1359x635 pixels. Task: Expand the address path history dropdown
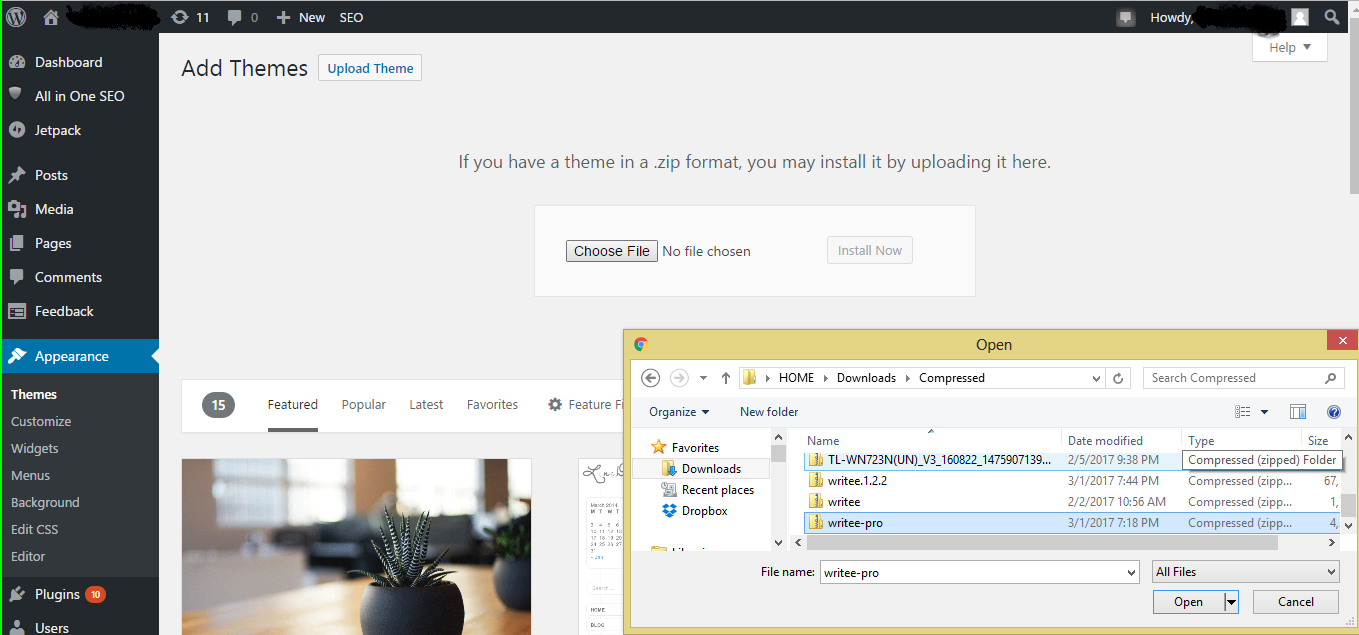click(1098, 378)
